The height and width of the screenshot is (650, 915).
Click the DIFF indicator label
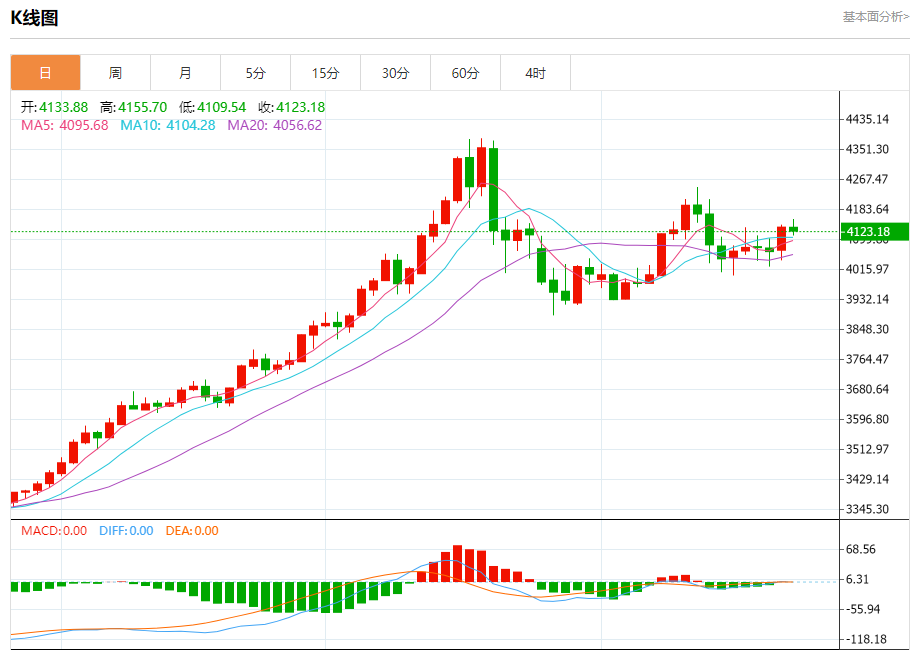click(126, 531)
